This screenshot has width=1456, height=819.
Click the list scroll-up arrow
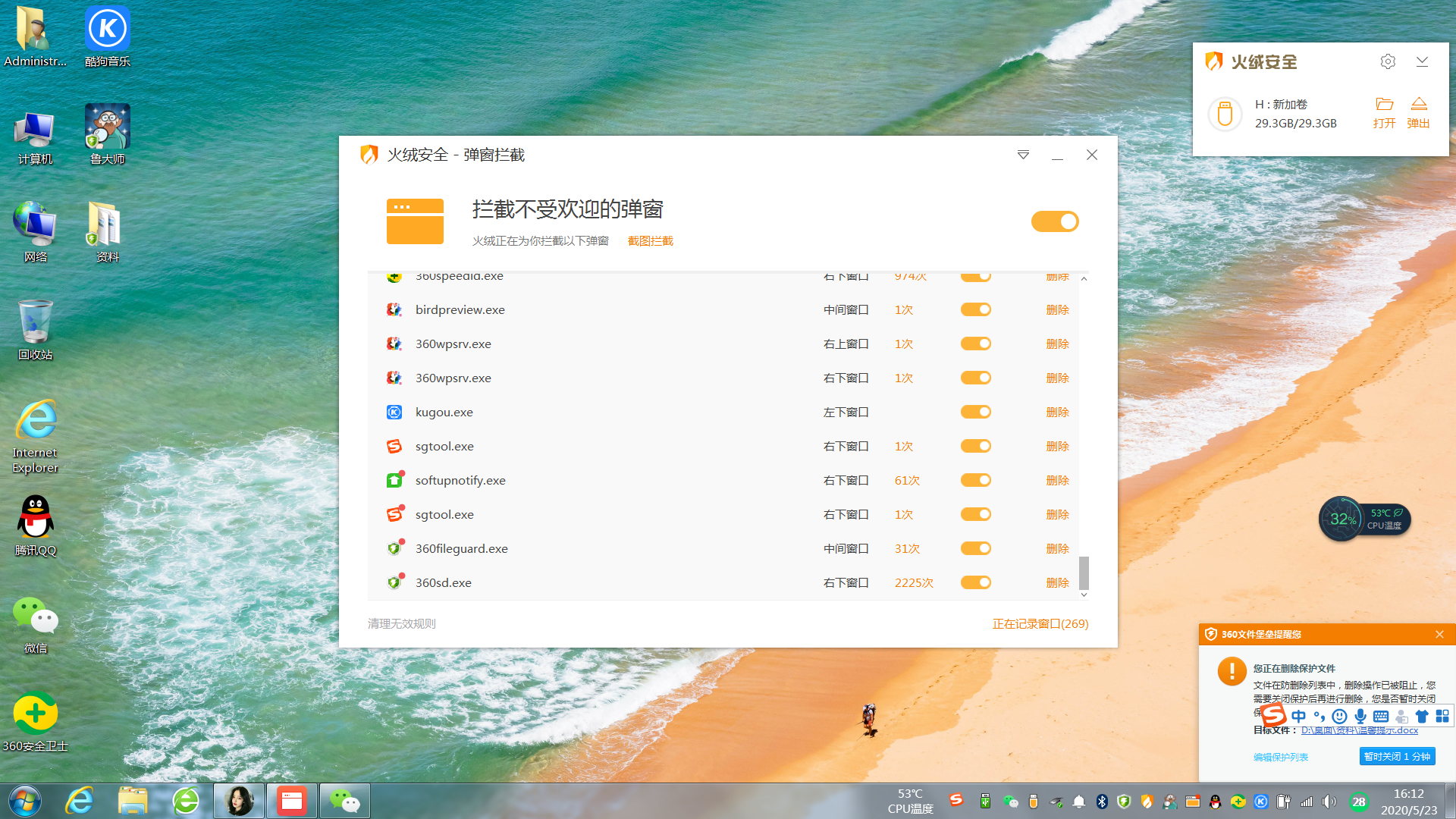[1084, 278]
